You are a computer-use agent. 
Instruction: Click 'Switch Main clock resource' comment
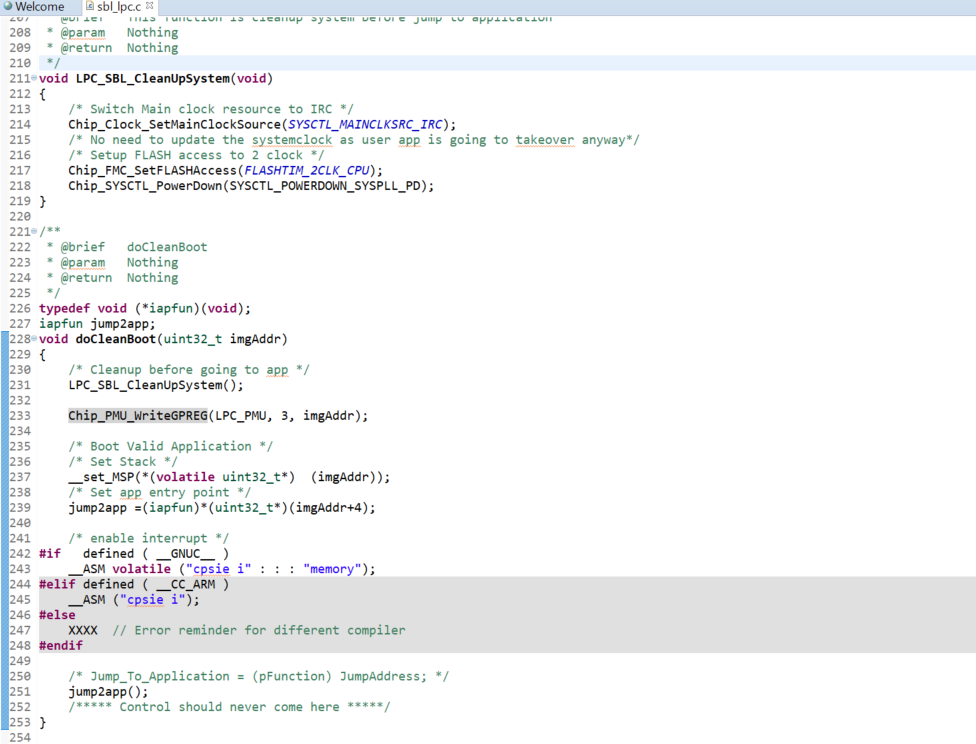211,109
